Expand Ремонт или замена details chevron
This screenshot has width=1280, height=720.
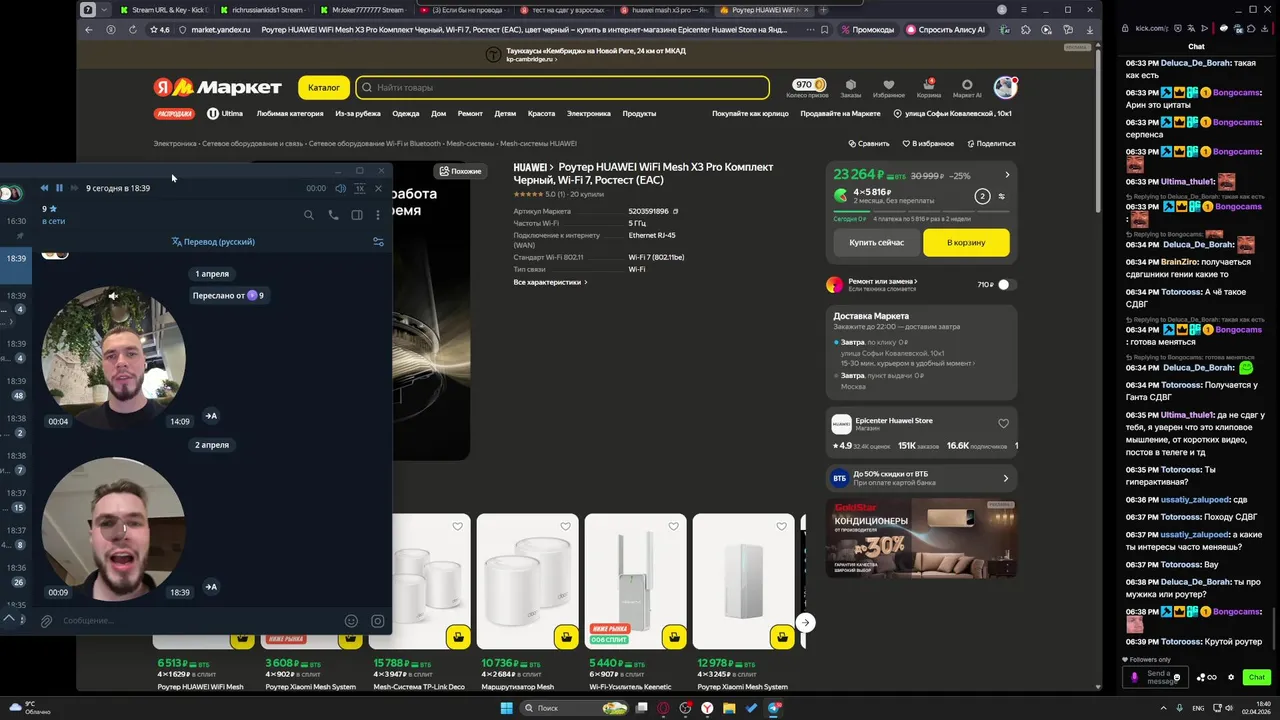point(915,282)
